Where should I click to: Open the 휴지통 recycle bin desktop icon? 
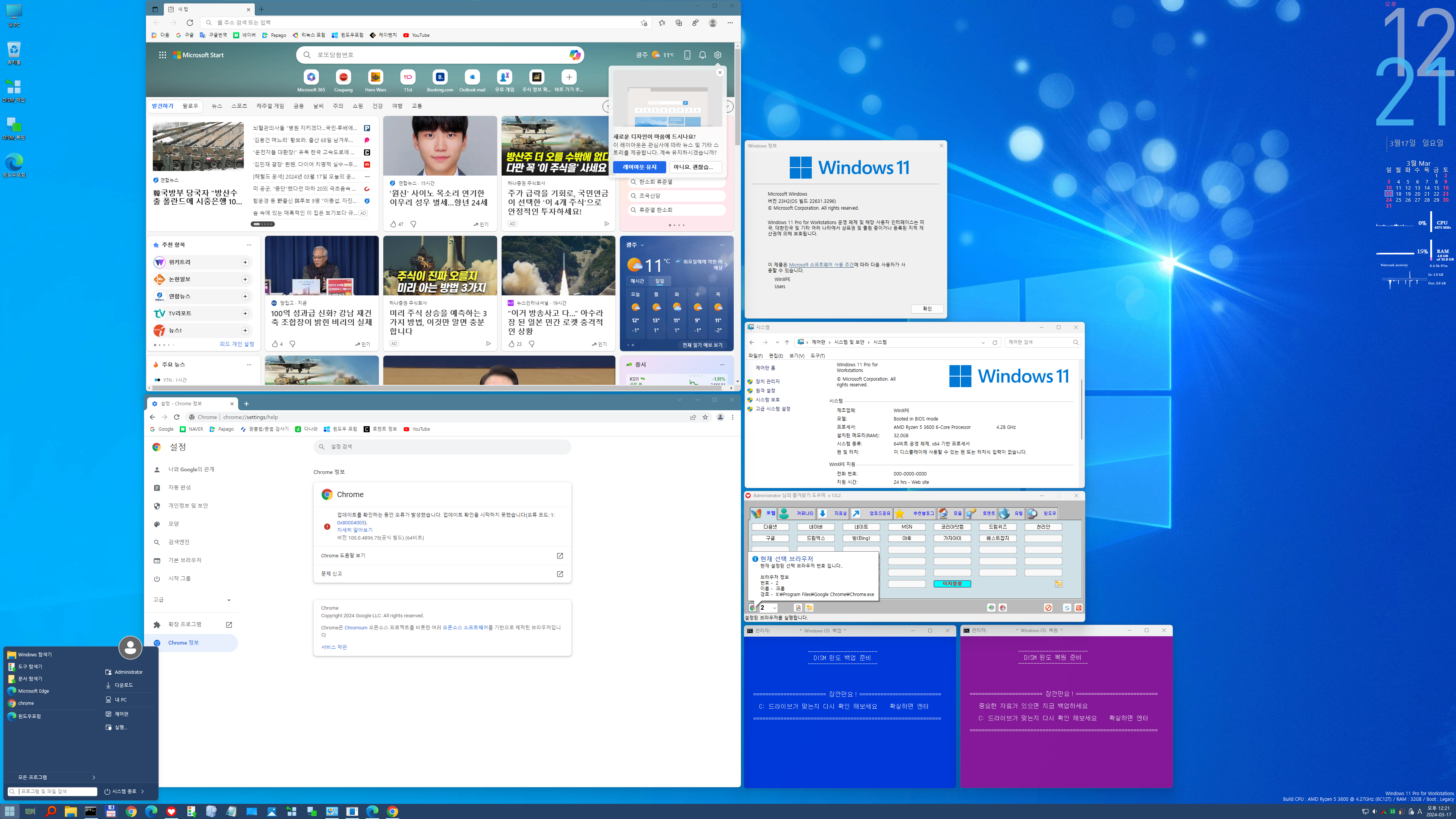click(14, 53)
